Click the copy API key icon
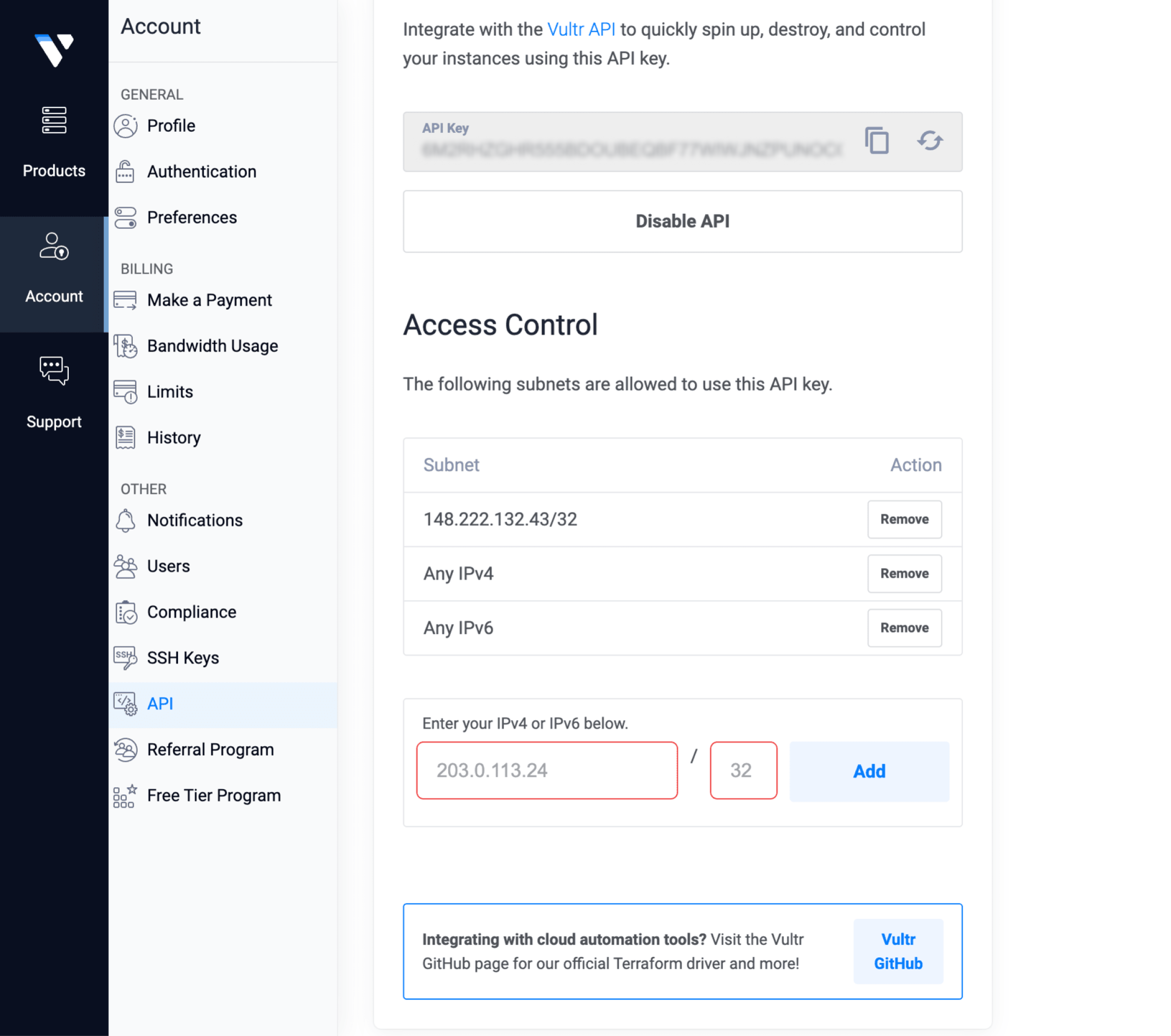Screen dimensions: 1171x1036 (877, 141)
